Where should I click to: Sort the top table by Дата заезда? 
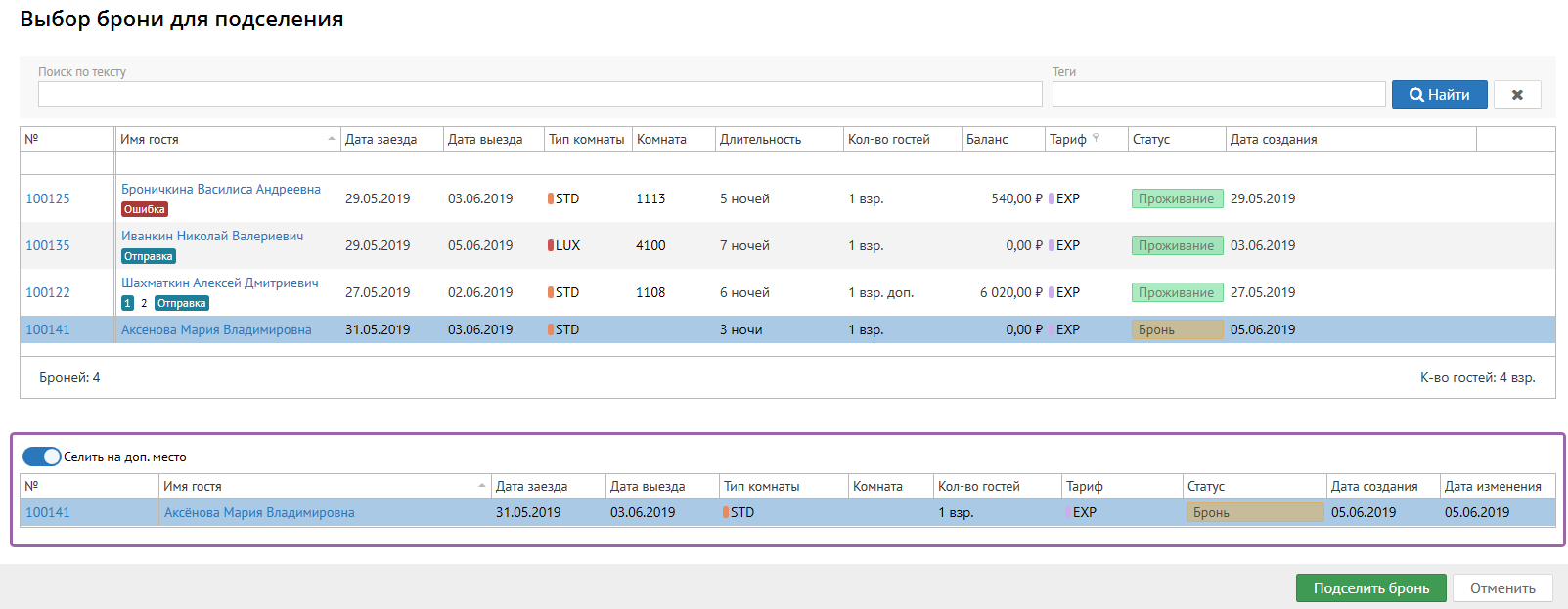tap(381, 139)
